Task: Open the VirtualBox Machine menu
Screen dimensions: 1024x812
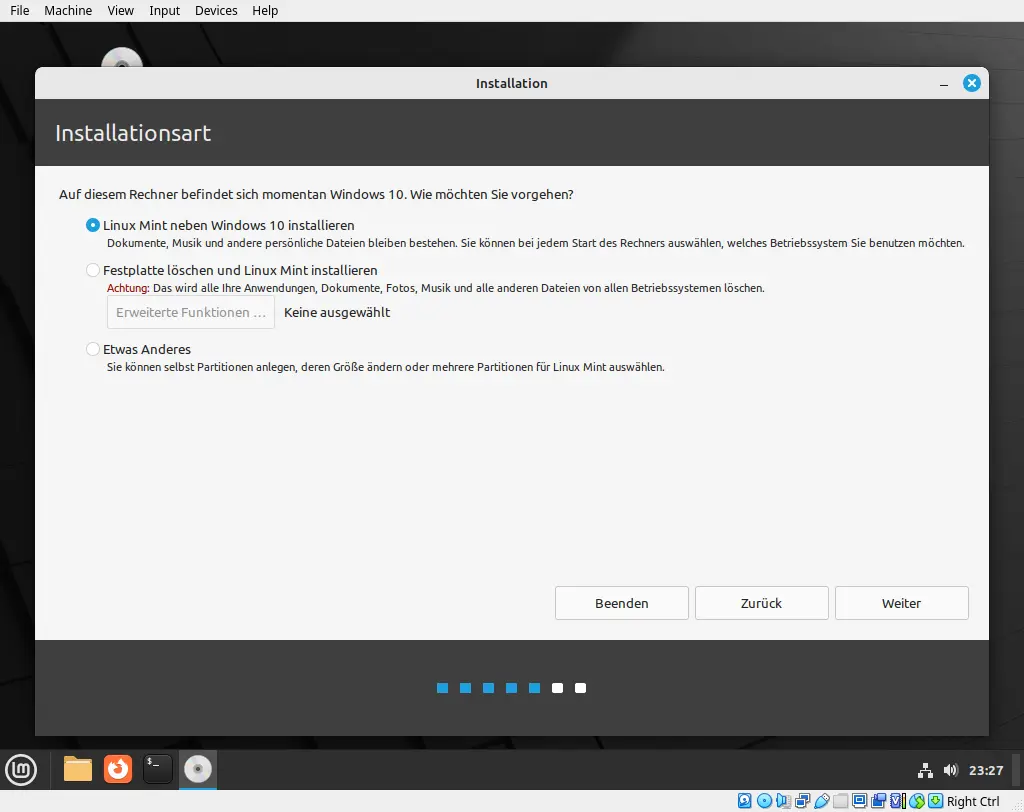Action: (x=68, y=10)
